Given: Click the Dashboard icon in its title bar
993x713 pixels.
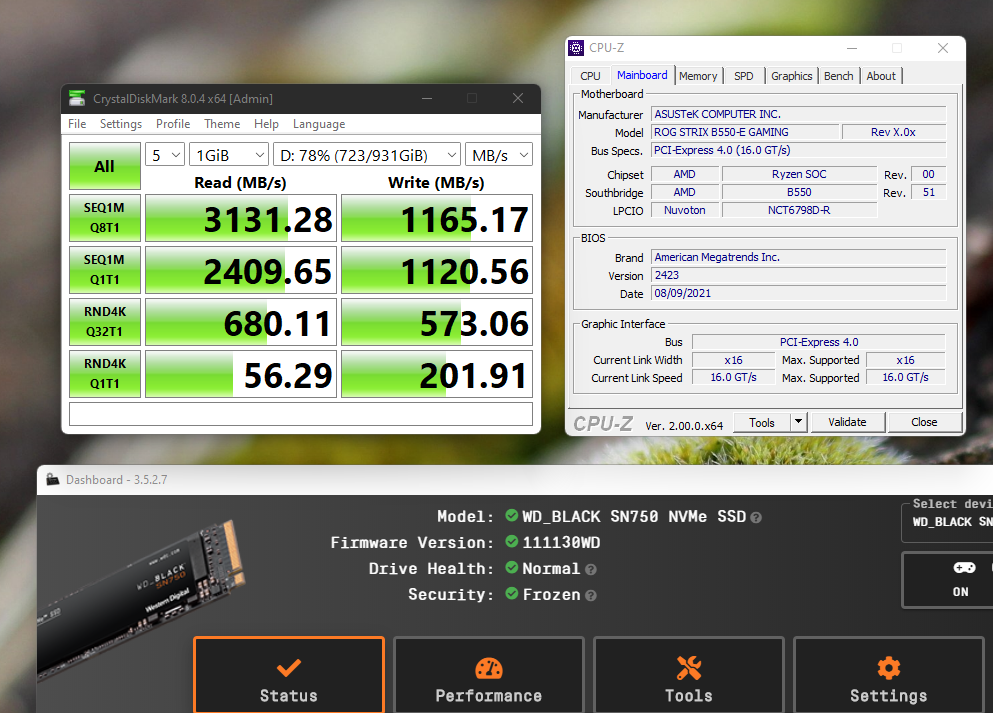Looking at the screenshot, I should coord(52,479).
